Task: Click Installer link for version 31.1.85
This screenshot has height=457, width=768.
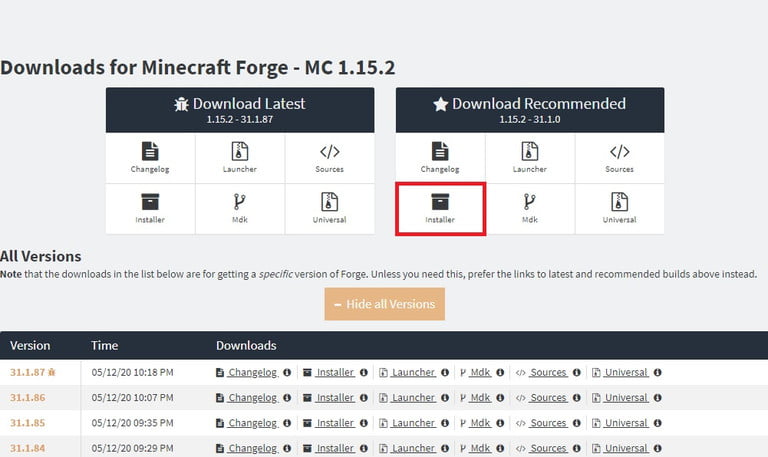Action: [x=335, y=423]
